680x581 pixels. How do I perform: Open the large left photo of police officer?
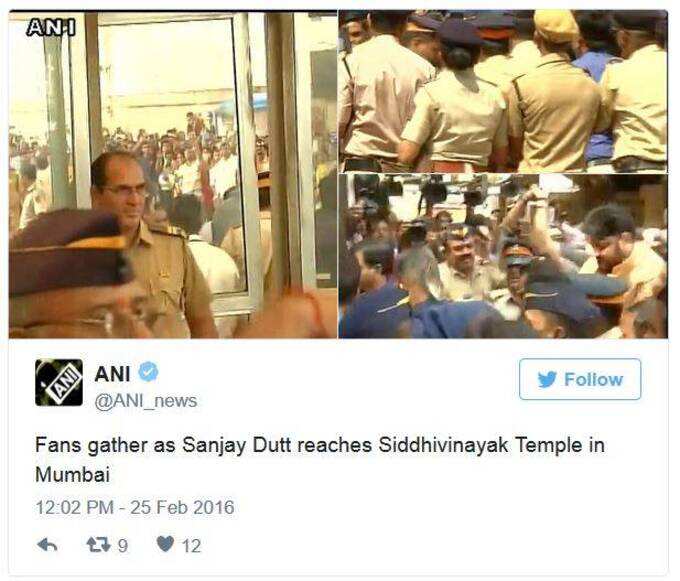(x=173, y=174)
